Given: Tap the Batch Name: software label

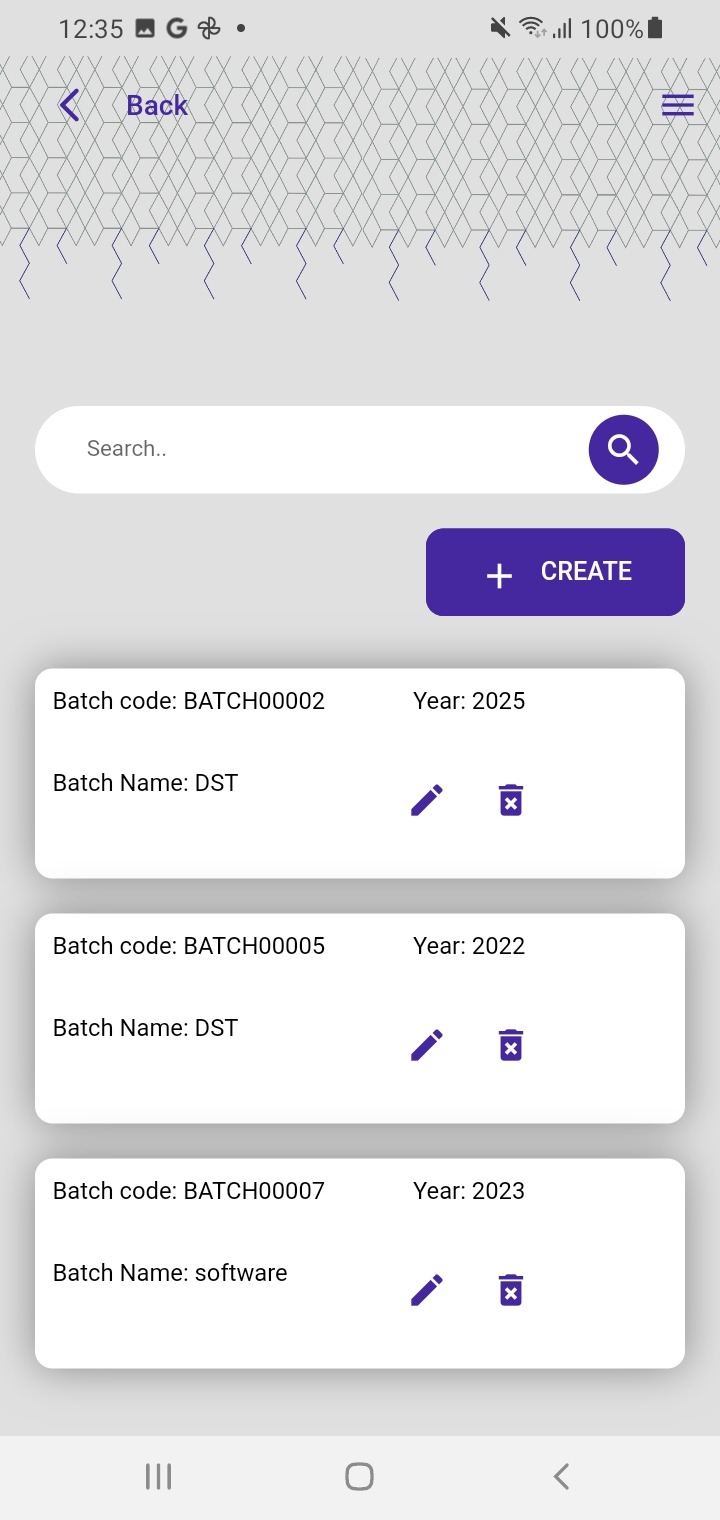Looking at the screenshot, I should [170, 1273].
